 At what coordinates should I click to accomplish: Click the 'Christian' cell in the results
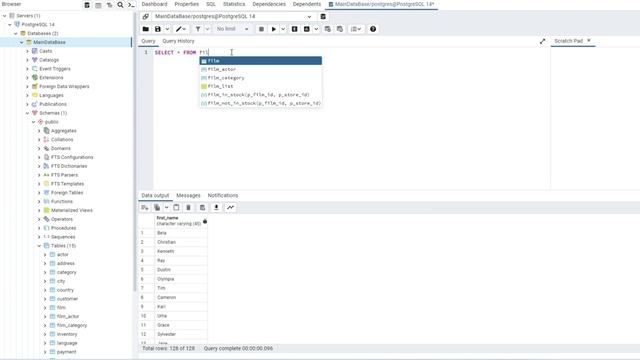[181, 242]
